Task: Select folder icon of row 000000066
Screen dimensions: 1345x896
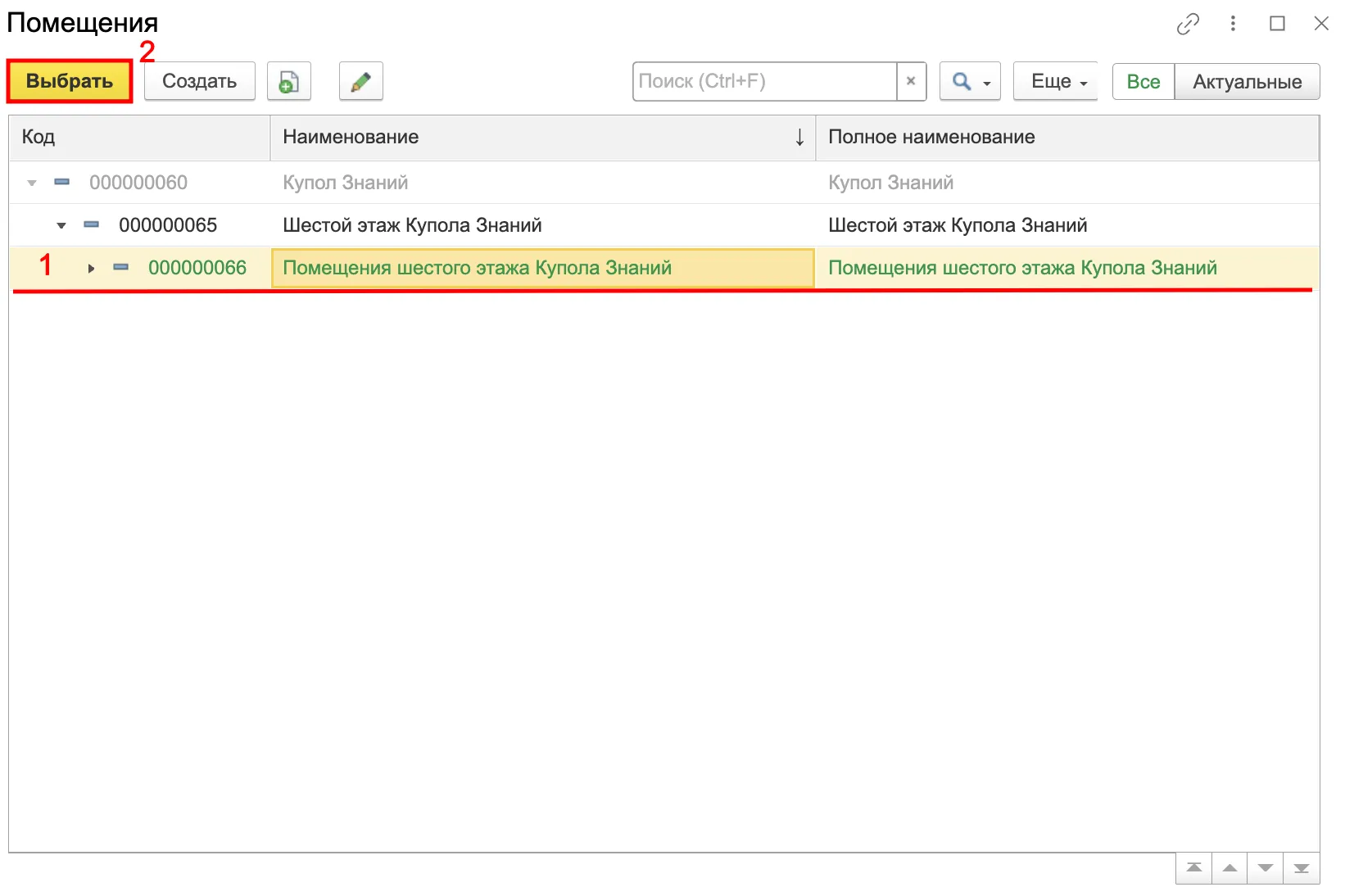Action: click(120, 267)
